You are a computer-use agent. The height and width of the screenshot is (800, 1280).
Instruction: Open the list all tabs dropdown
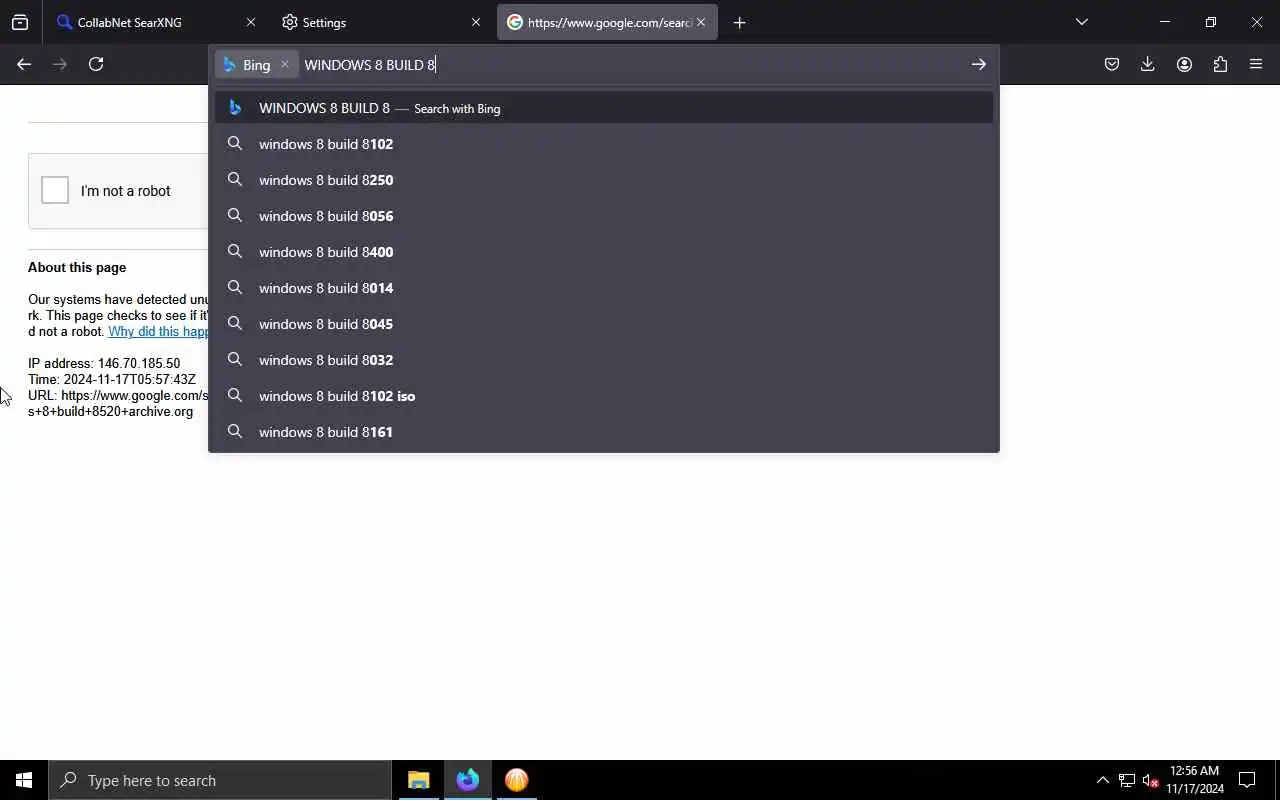click(x=1081, y=22)
